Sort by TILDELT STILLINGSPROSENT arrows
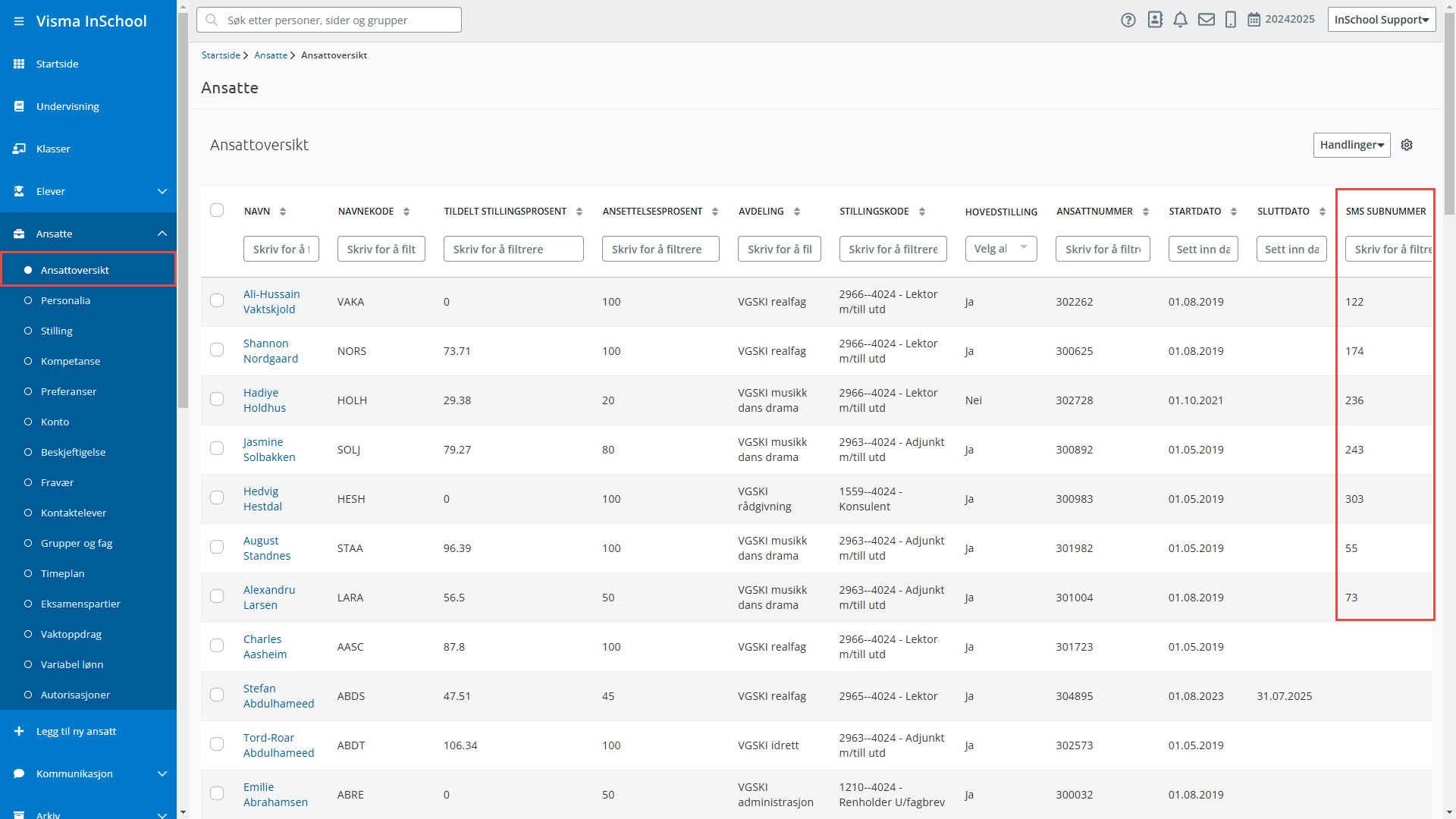 [x=579, y=212]
